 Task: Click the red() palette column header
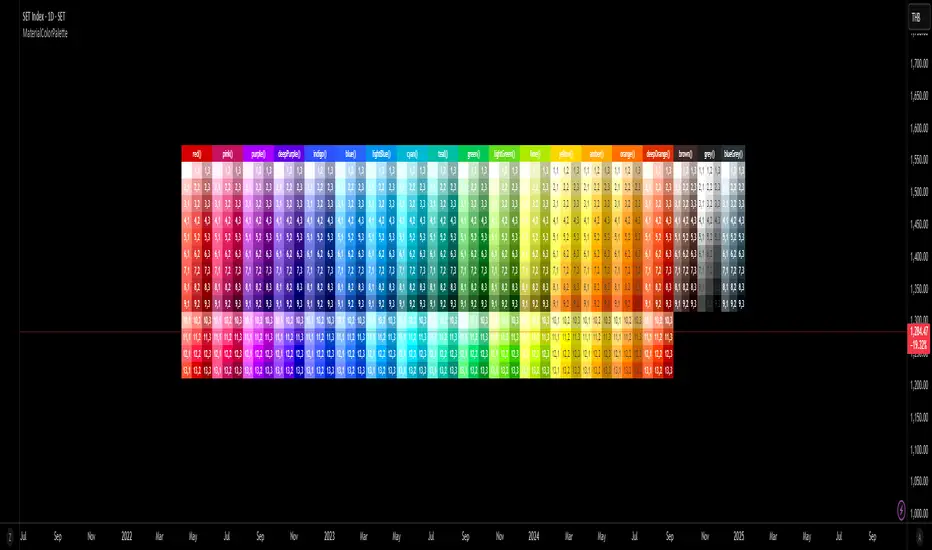click(x=197, y=155)
